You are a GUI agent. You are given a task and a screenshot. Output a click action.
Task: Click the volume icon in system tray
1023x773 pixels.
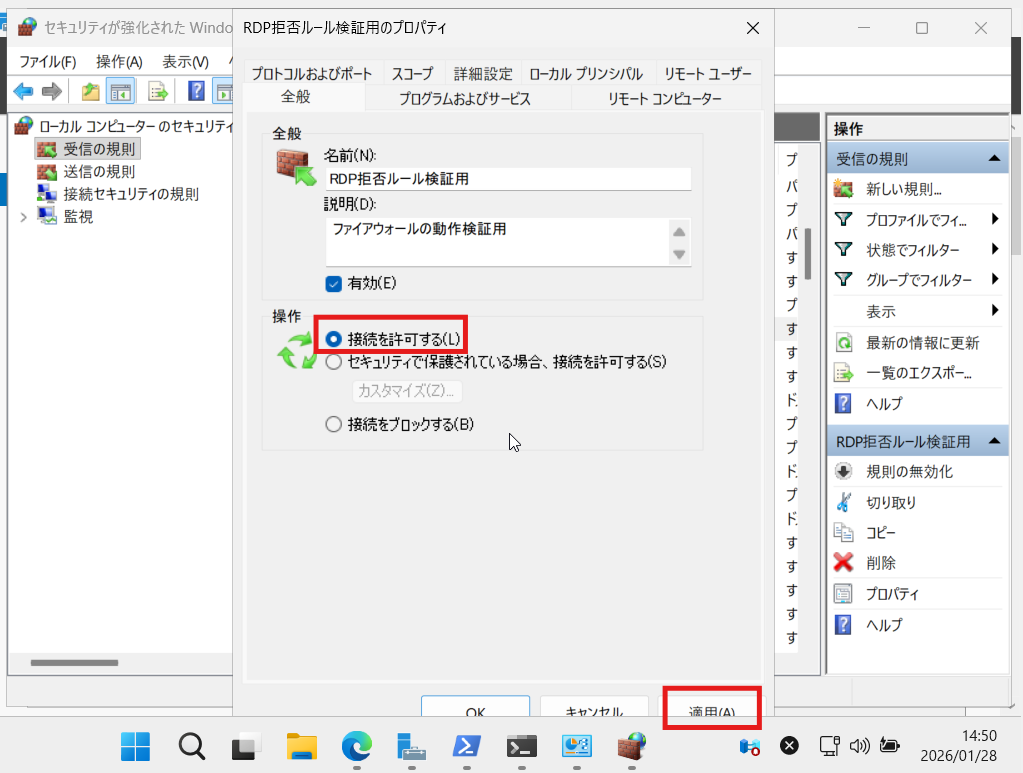click(859, 746)
